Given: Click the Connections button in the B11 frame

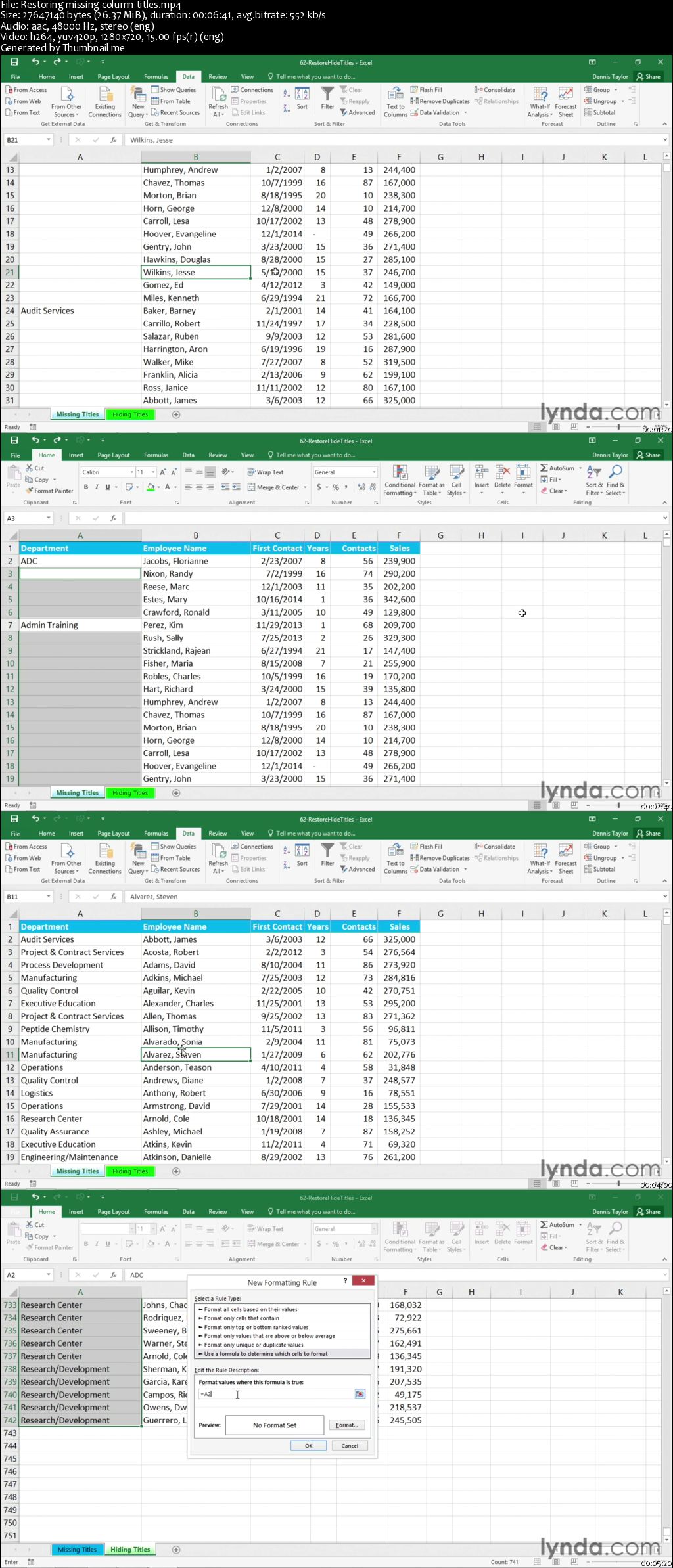Looking at the screenshot, I should pos(252,847).
